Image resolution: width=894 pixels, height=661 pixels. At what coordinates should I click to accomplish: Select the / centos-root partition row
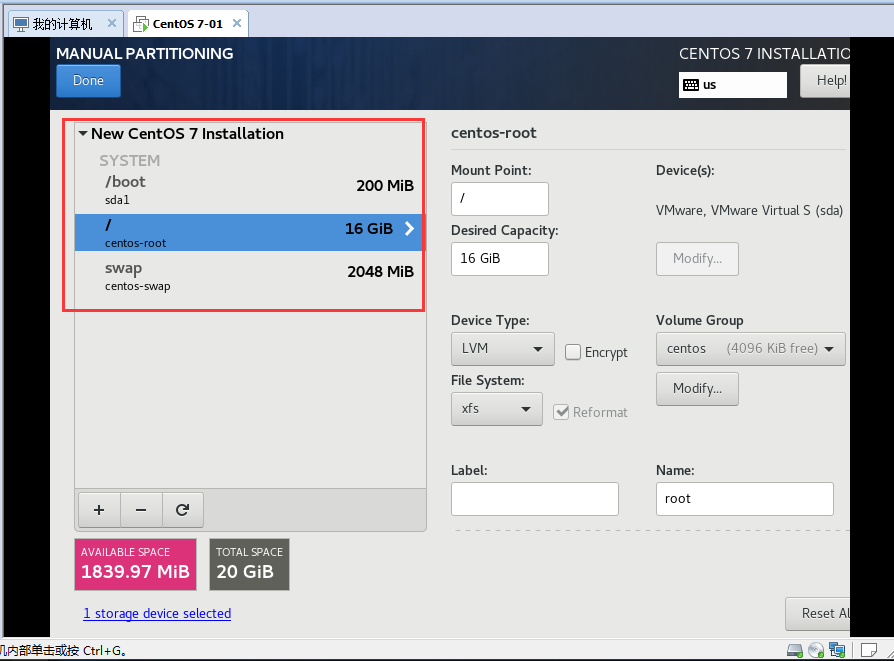click(x=250, y=233)
